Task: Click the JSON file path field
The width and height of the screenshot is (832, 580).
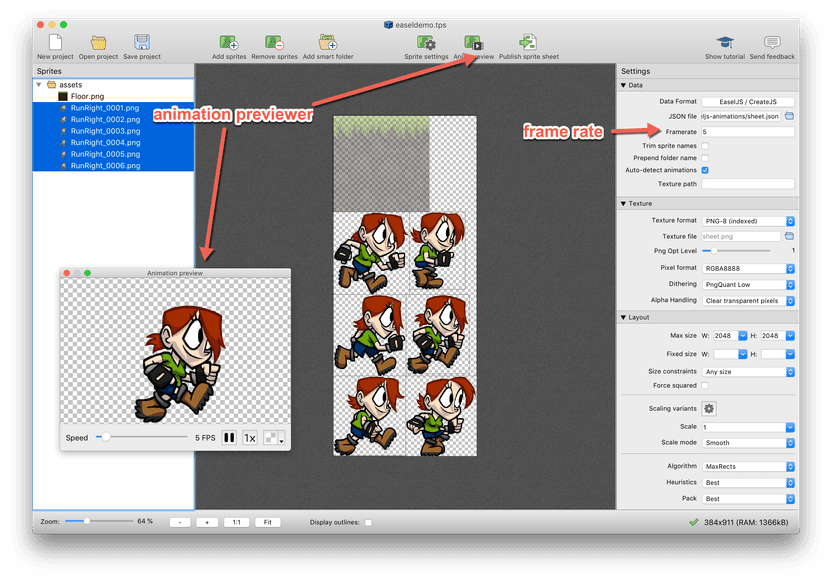Action: click(741, 116)
